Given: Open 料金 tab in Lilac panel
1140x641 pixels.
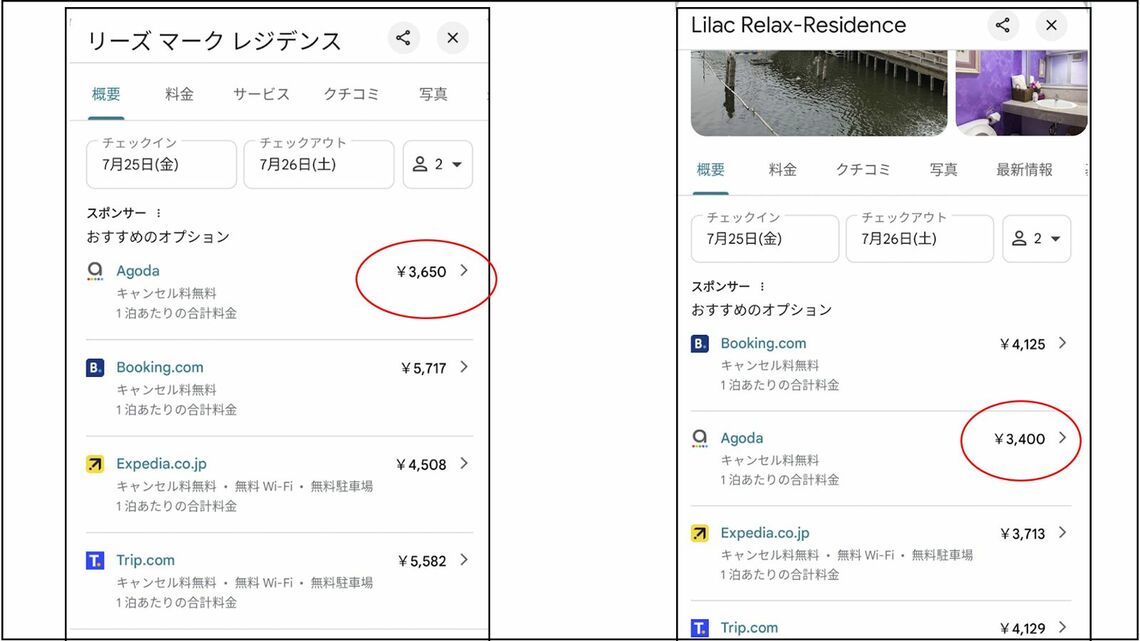Looking at the screenshot, I should [x=782, y=169].
